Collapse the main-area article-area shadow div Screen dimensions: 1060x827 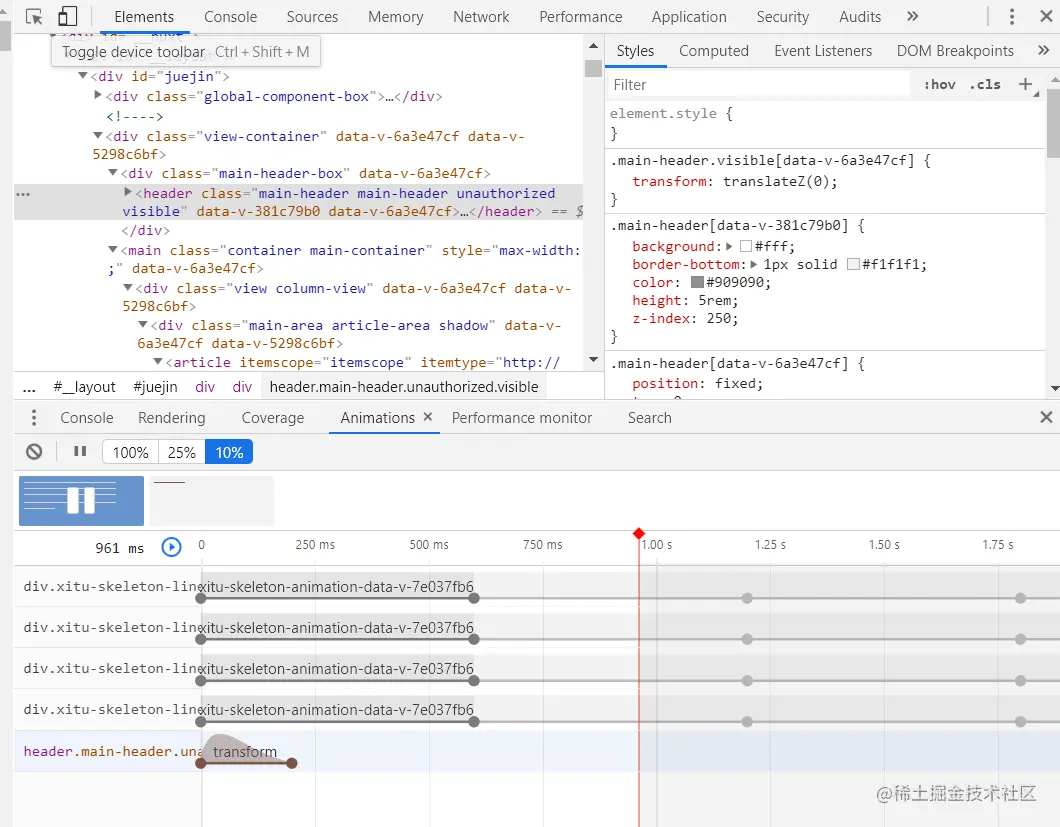(143, 325)
